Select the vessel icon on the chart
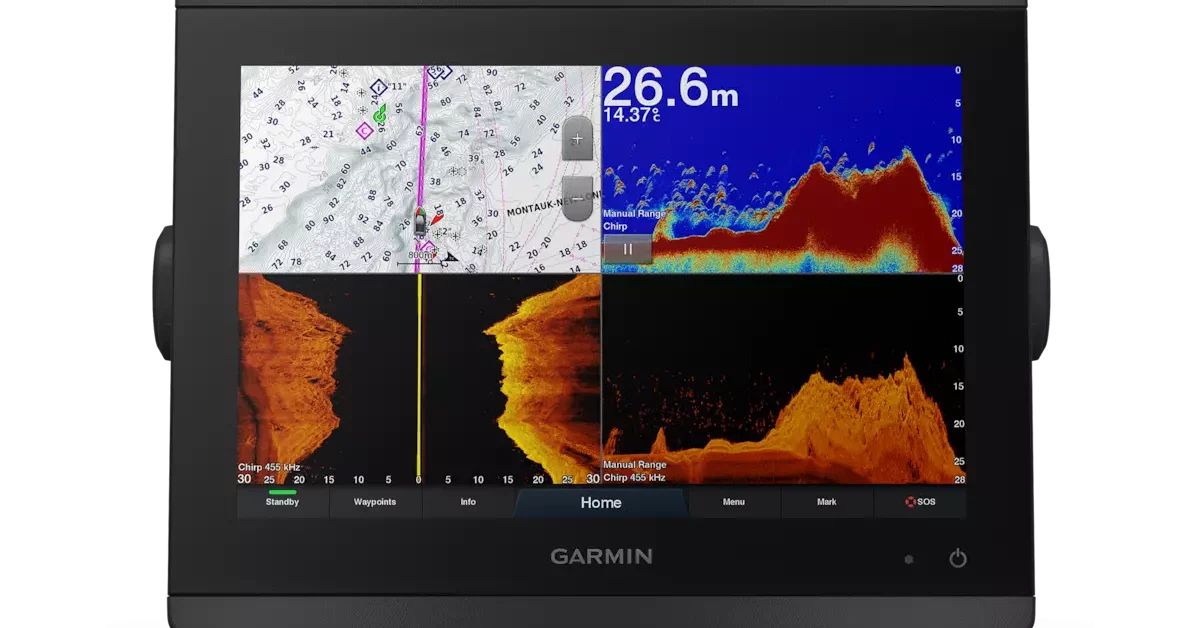 point(419,223)
